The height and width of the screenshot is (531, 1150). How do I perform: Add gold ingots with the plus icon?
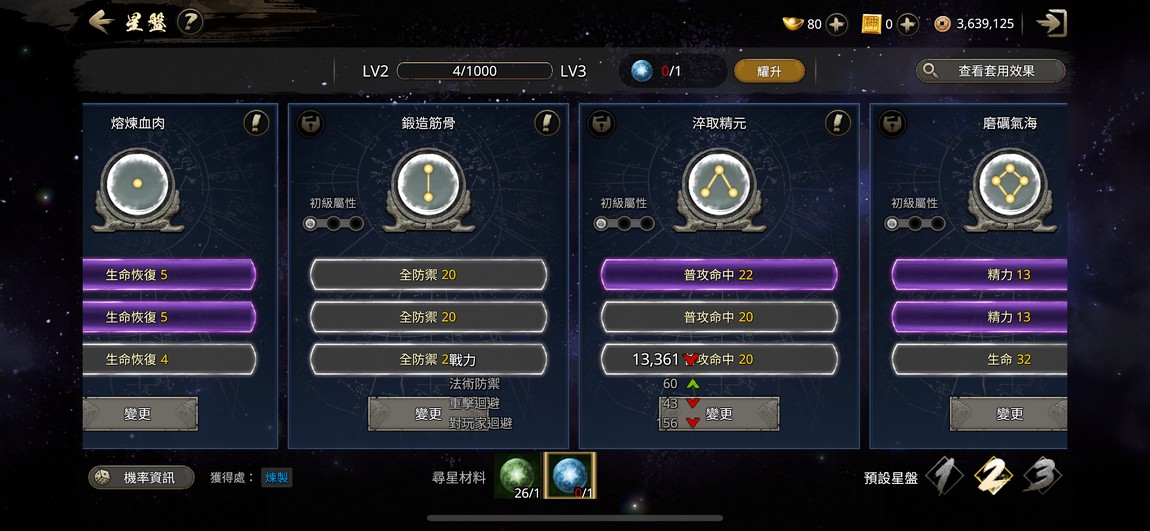[x=837, y=24]
